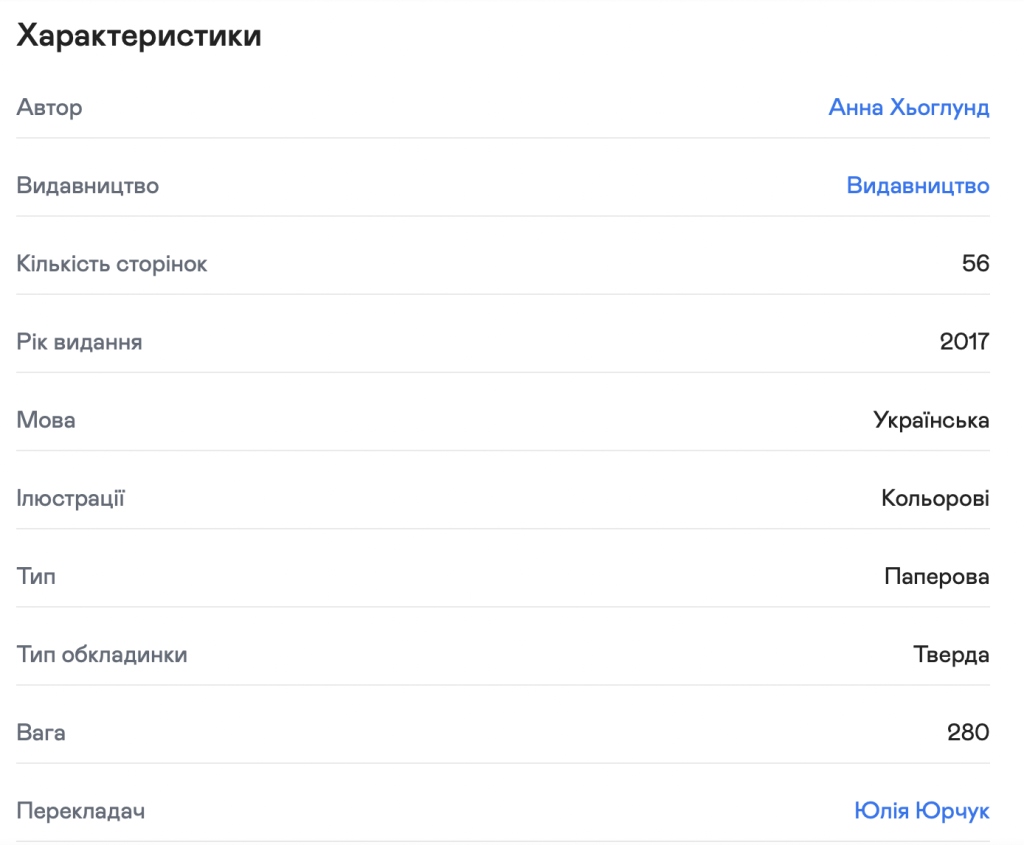Viewport: 1024px width, 845px height.
Task: Click the Характеристики section heading
Action: [139, 37]
